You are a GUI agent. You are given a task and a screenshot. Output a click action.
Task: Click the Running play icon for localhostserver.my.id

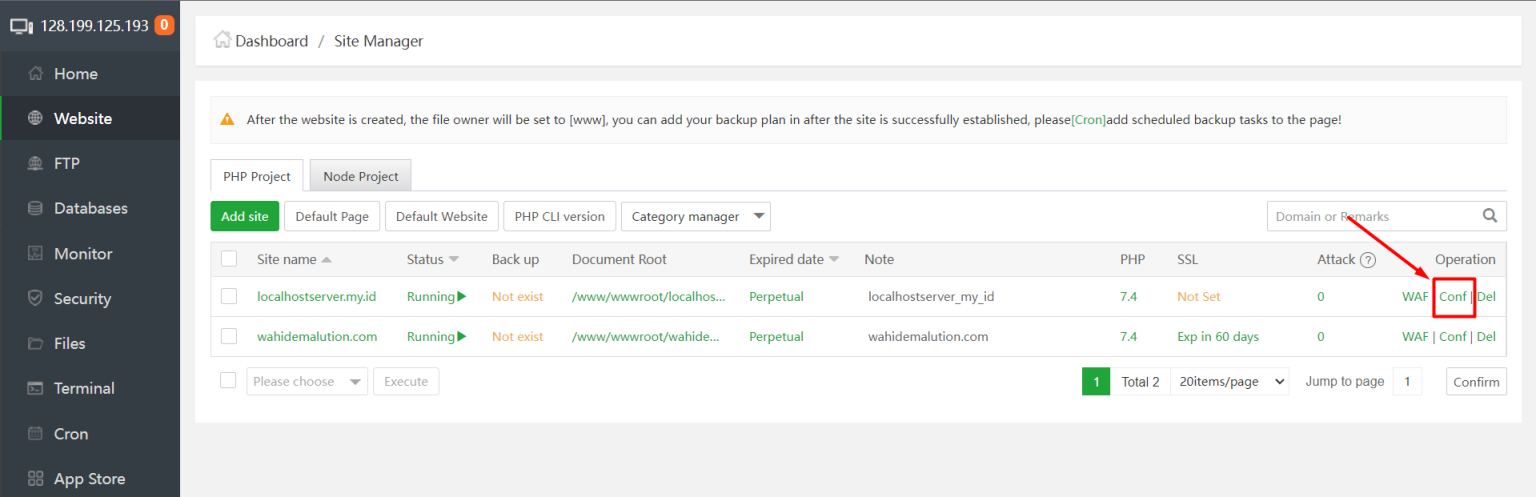pyautogui.click(x=462, y=297)
